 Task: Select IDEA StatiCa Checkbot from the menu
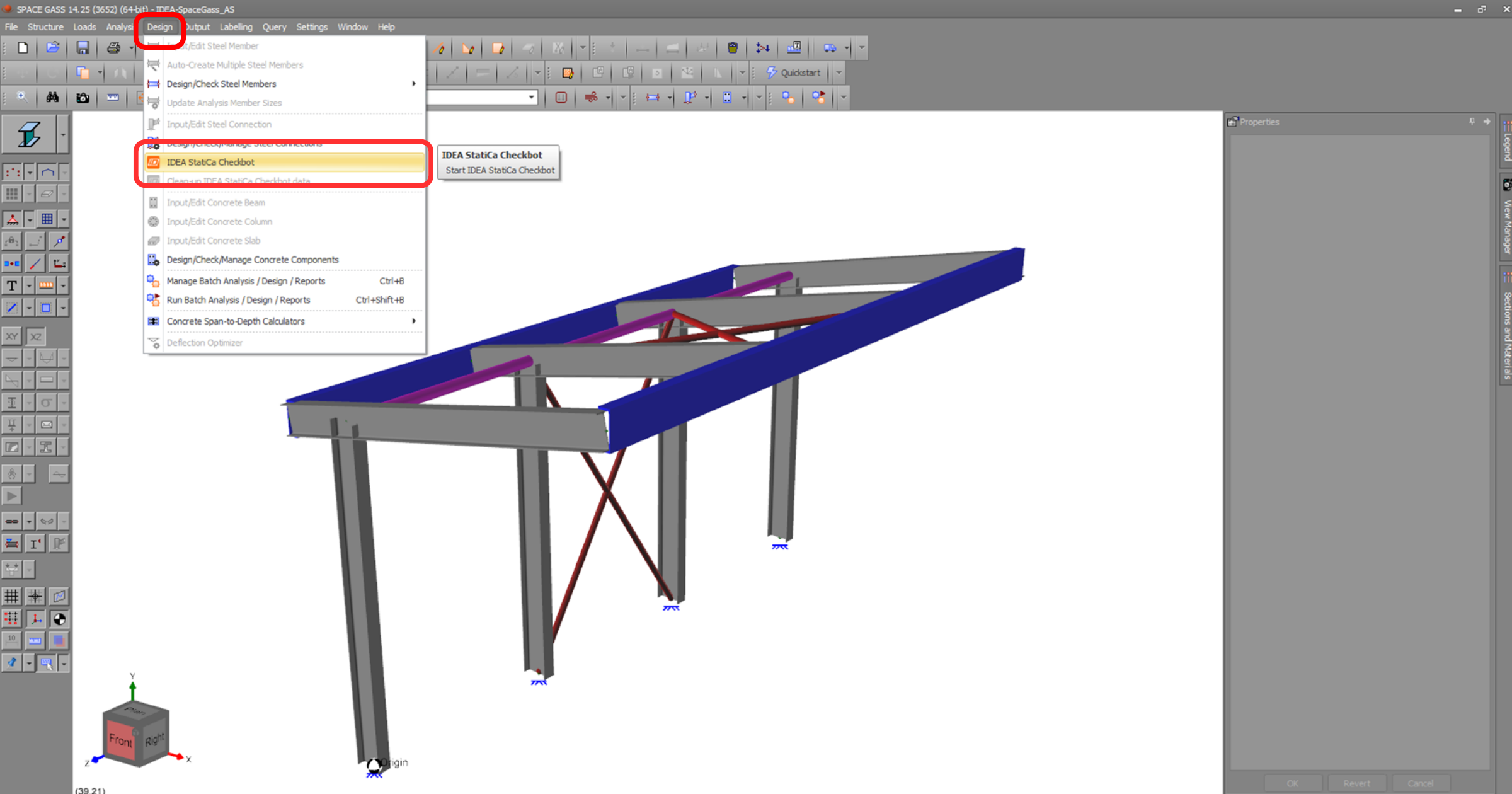point(210,162)
